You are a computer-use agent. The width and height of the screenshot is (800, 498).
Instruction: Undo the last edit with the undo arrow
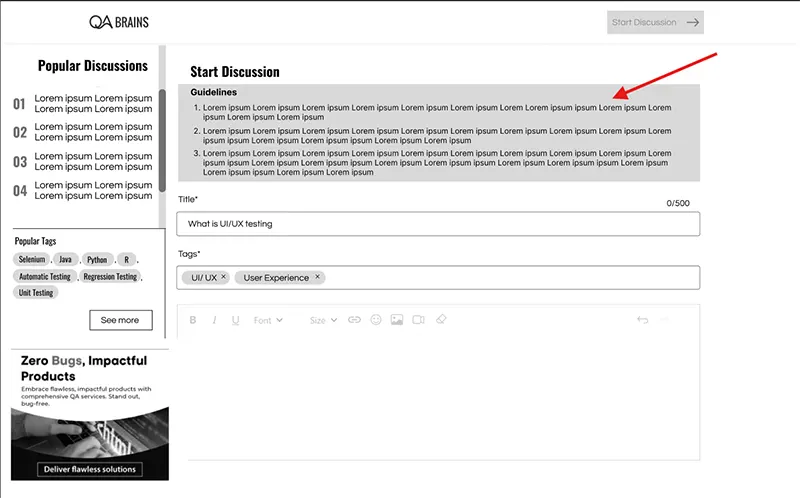click(642, 320)
